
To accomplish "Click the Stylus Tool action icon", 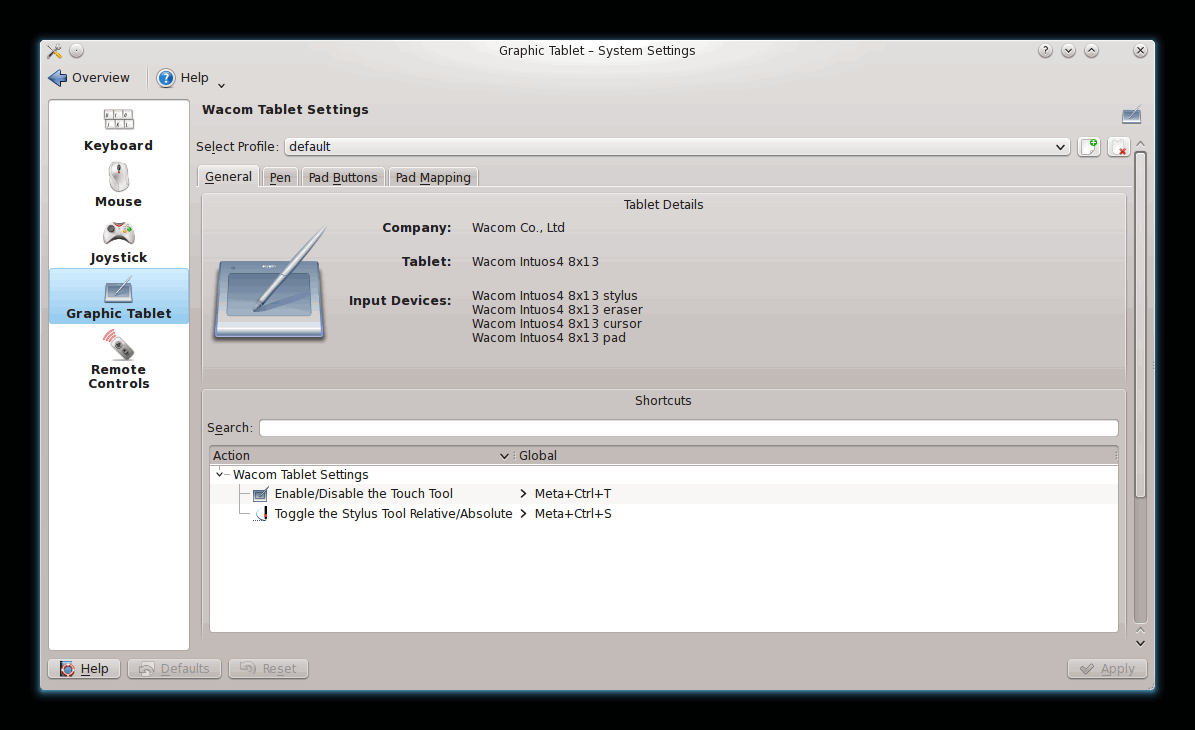I will coord(261,514).
